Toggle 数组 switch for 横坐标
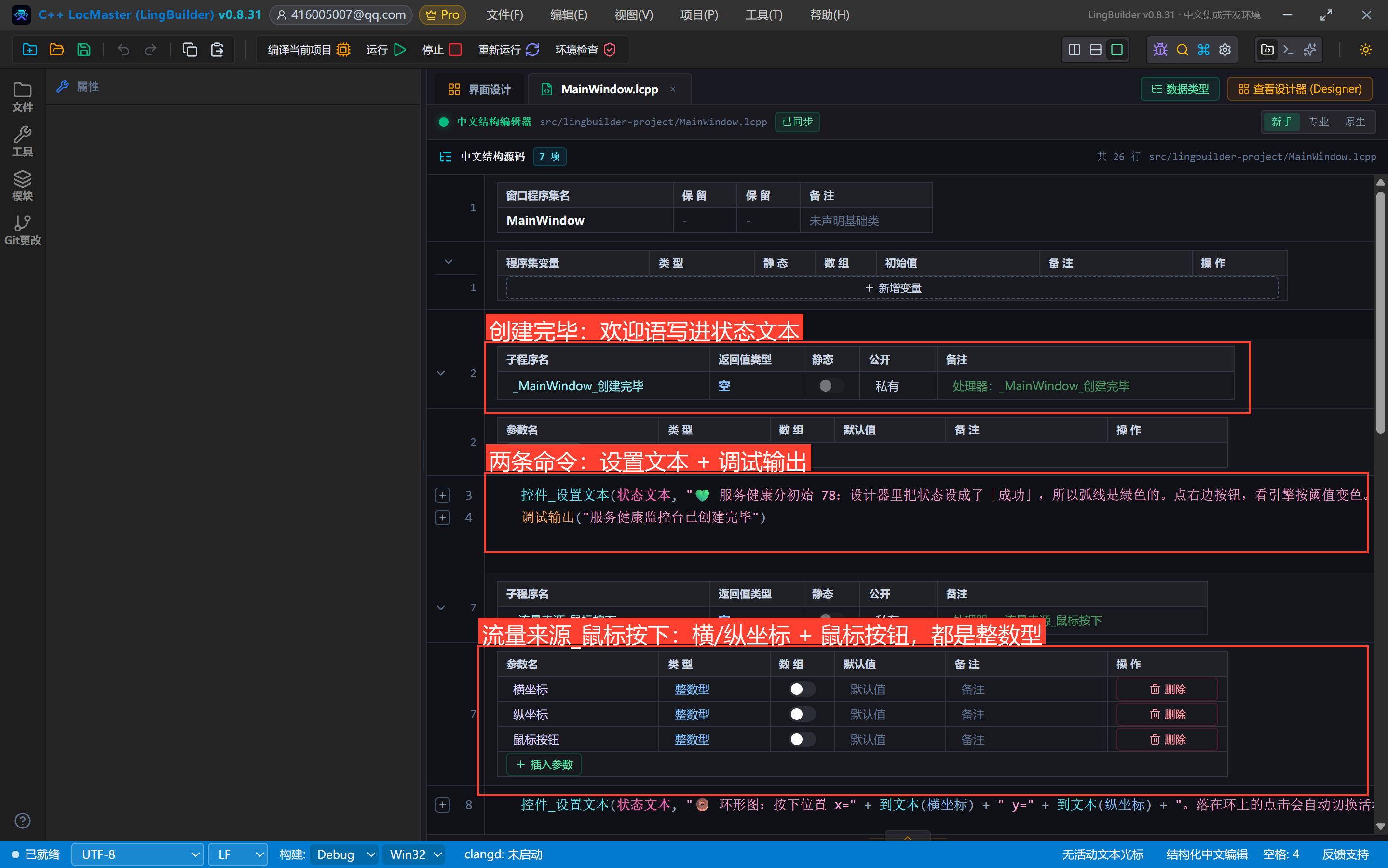Image resolution: width=1388 pixels, height=868 pixels. click(802, 689)
